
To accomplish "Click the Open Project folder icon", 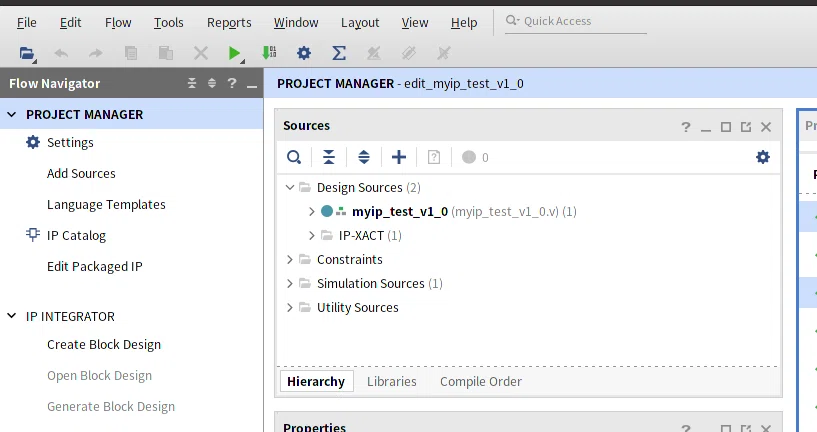I will point(27,53).
